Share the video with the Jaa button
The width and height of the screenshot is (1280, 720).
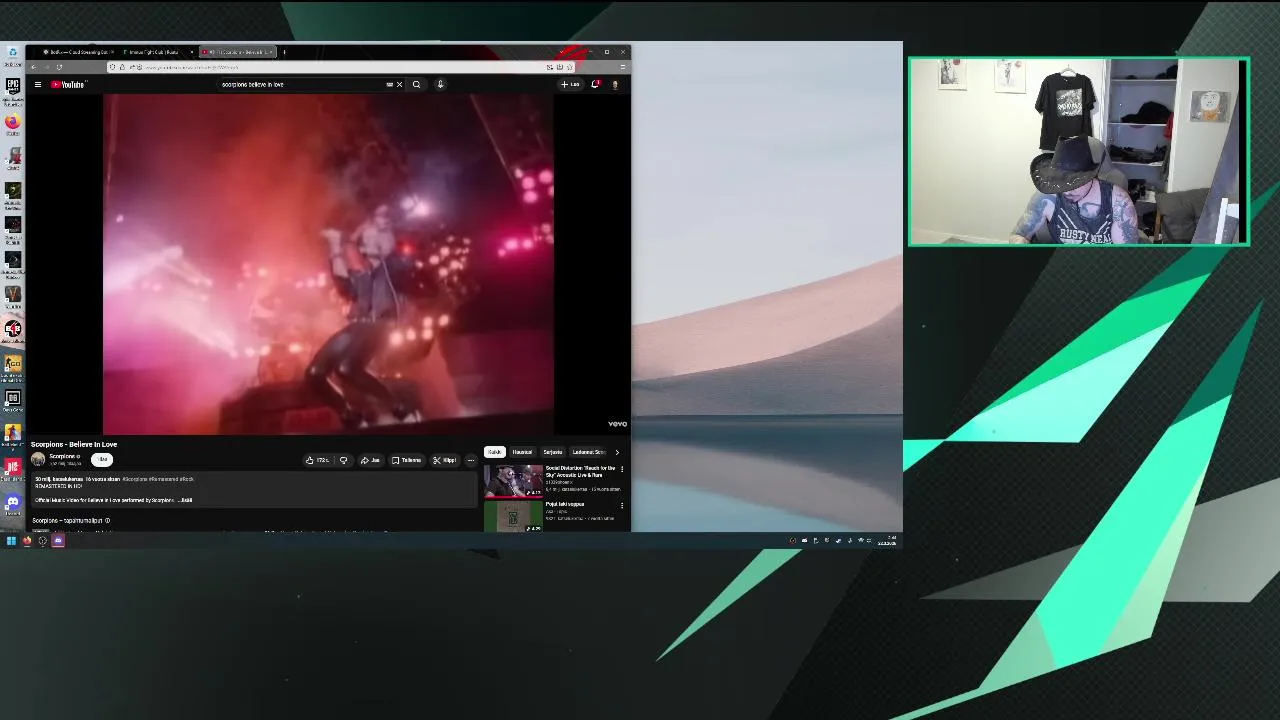click(370, 460)
